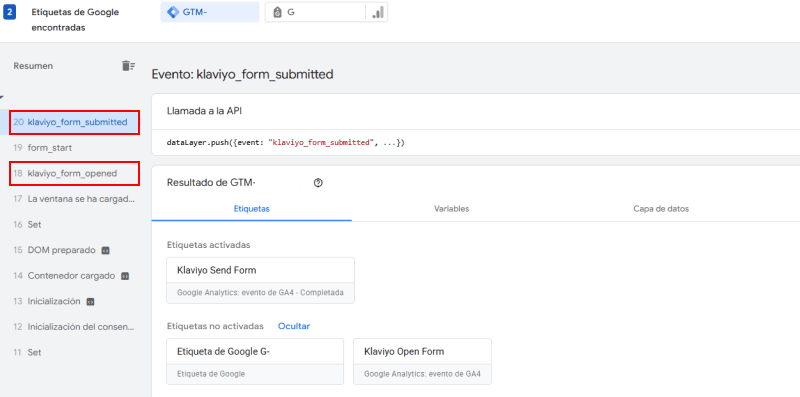Click the Etiquetas activadas label

[x=209, y=245]
